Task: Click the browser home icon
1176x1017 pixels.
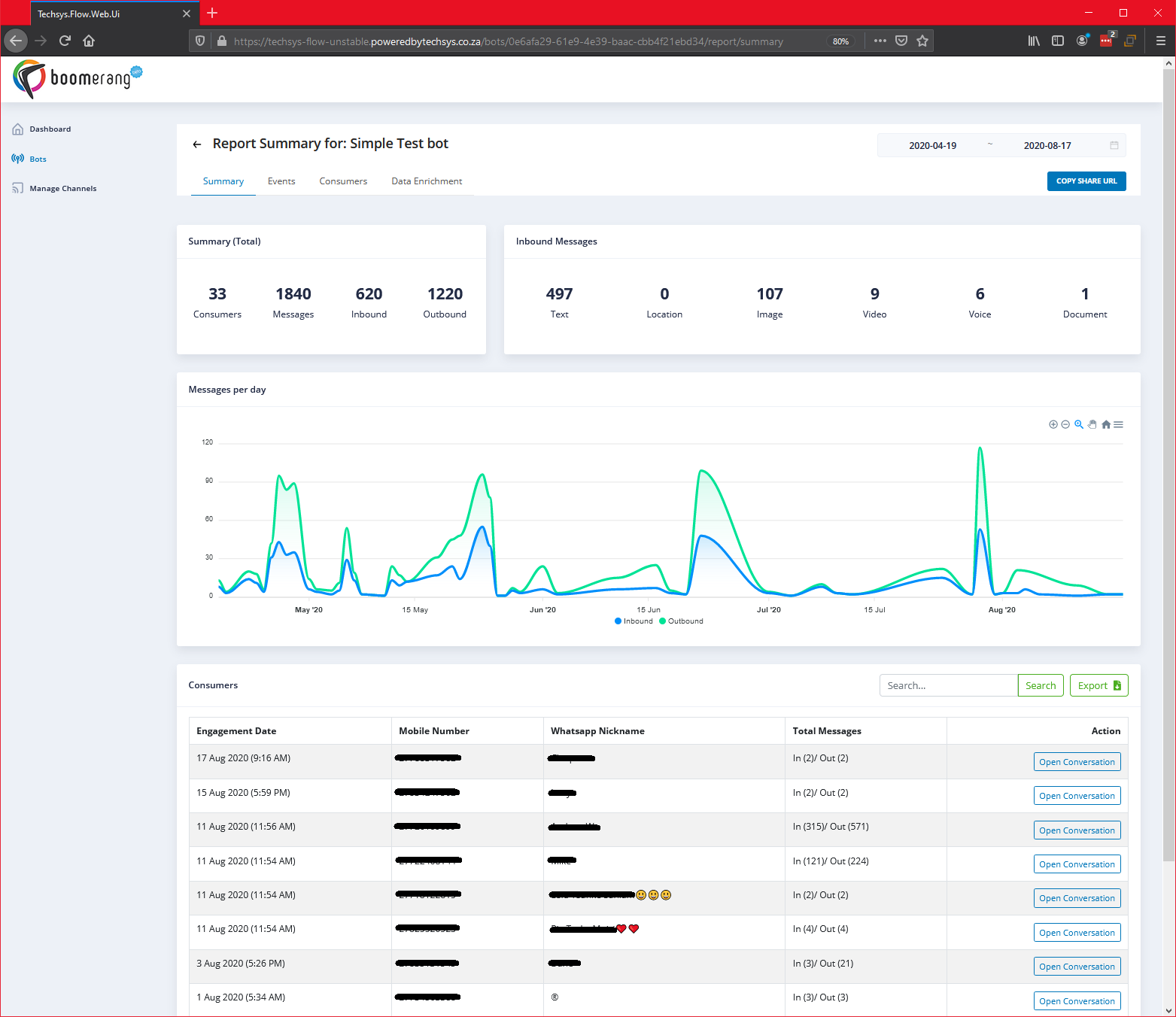Action: (x=89, y=41)
